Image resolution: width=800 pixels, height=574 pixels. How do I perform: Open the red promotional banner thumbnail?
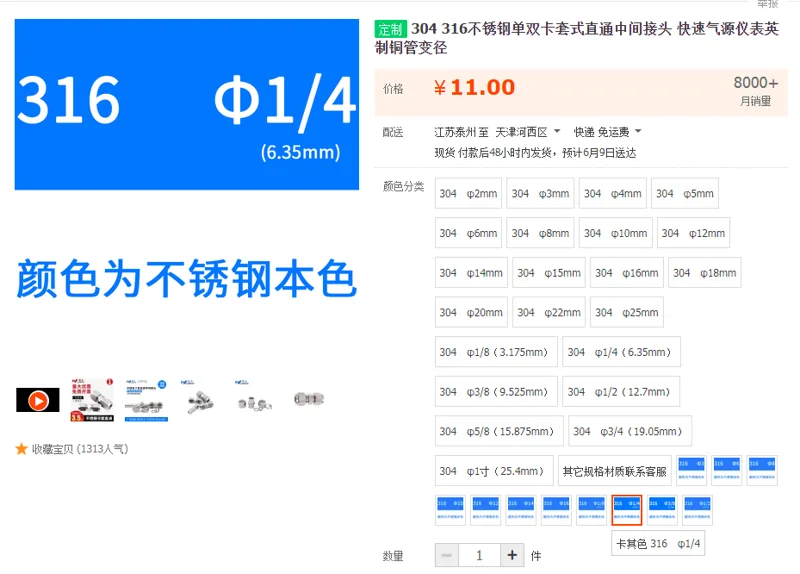tap(92, 400)
